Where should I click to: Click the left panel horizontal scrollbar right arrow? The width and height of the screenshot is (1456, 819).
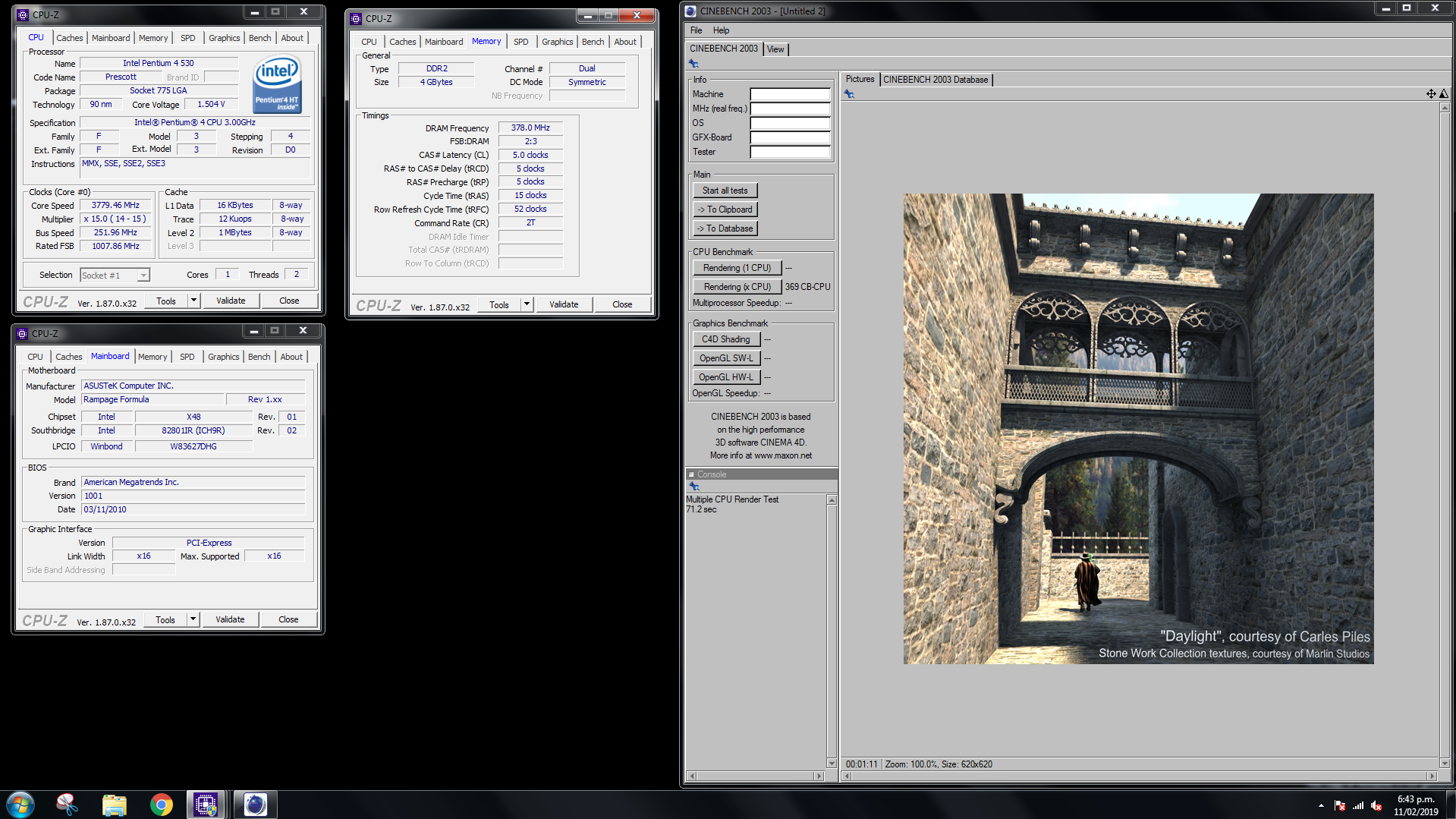tap(819, 776)
